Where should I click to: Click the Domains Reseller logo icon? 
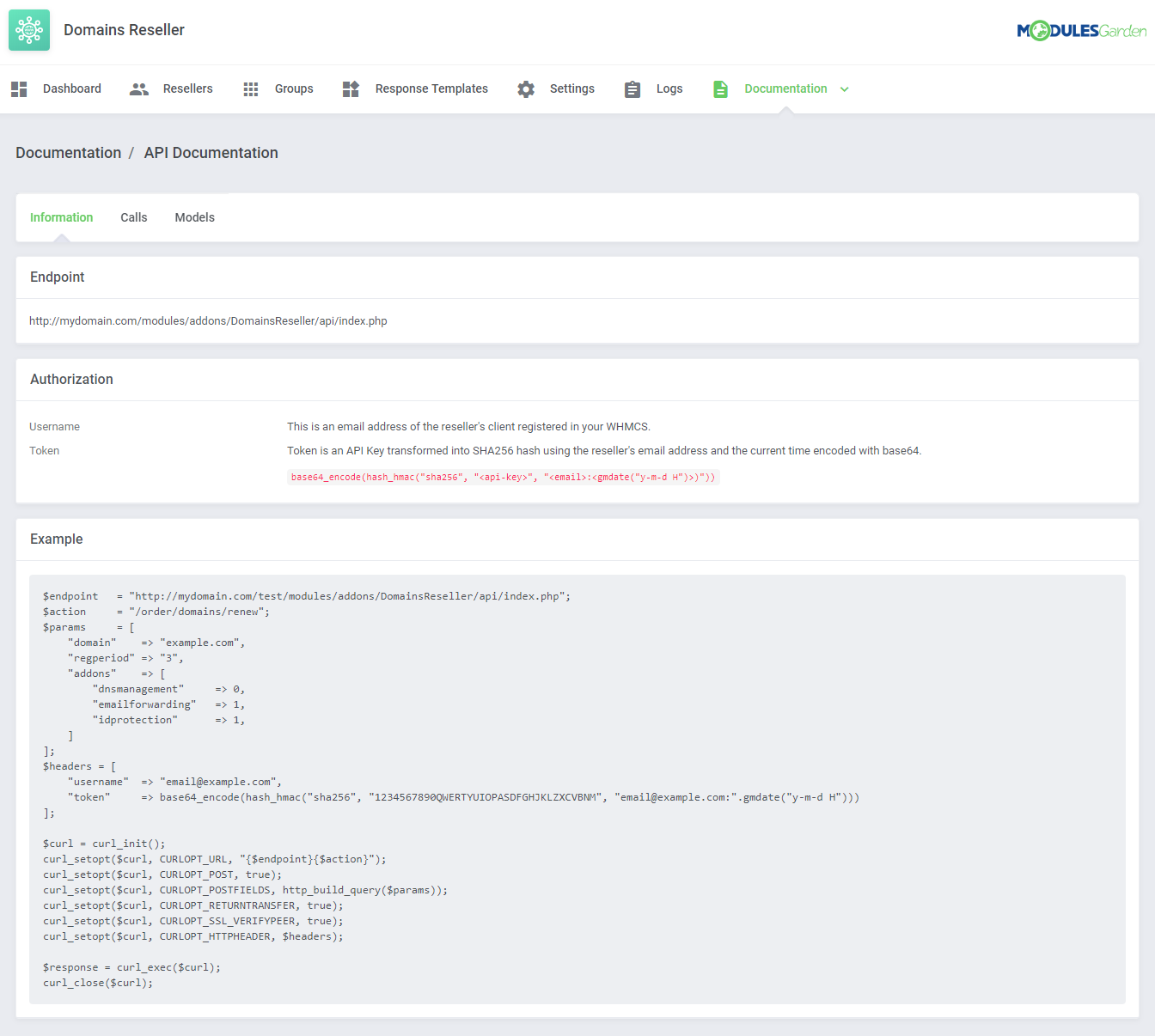point(28,29)
